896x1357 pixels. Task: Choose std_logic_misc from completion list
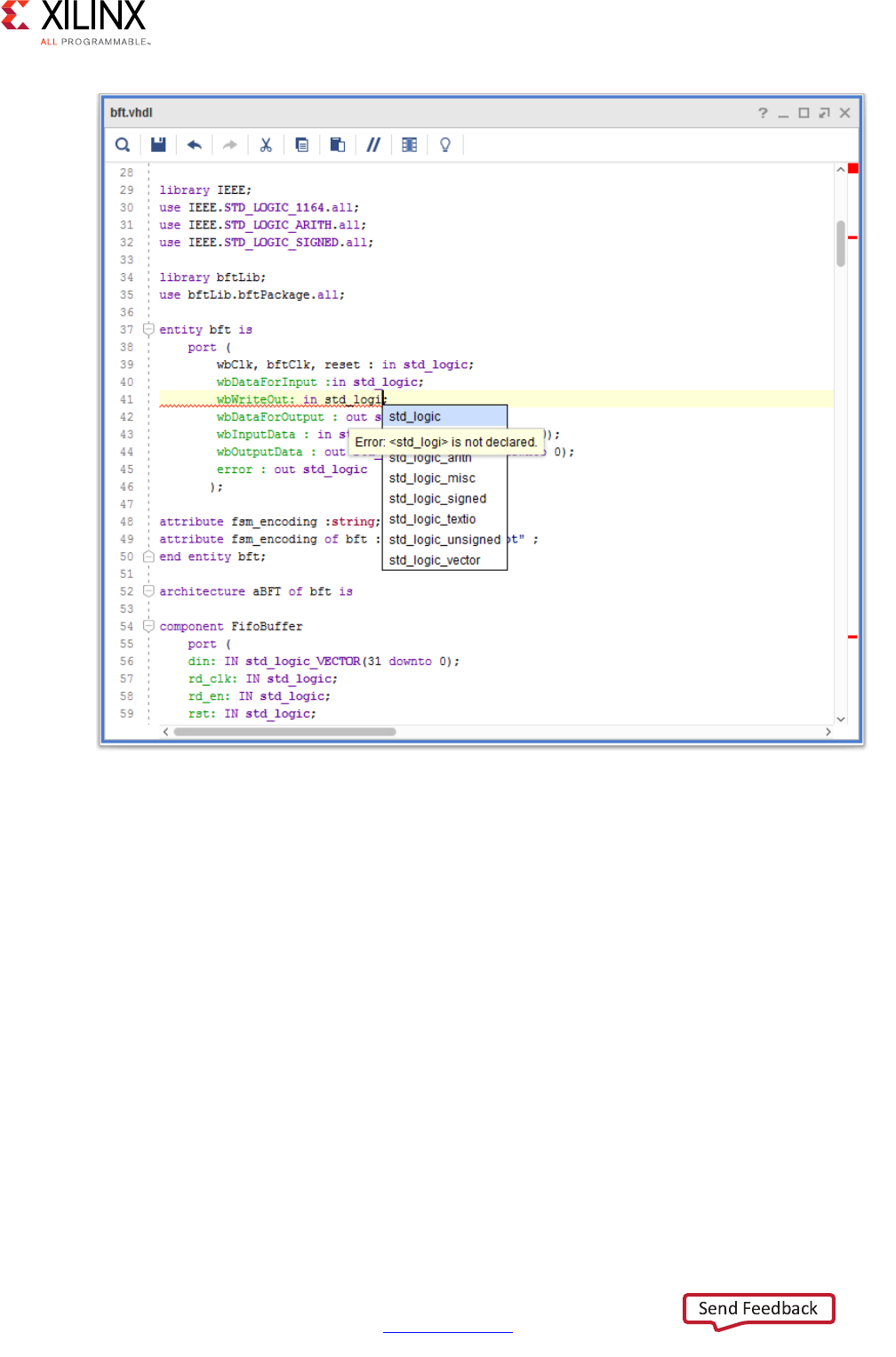[x=444, y=478]
